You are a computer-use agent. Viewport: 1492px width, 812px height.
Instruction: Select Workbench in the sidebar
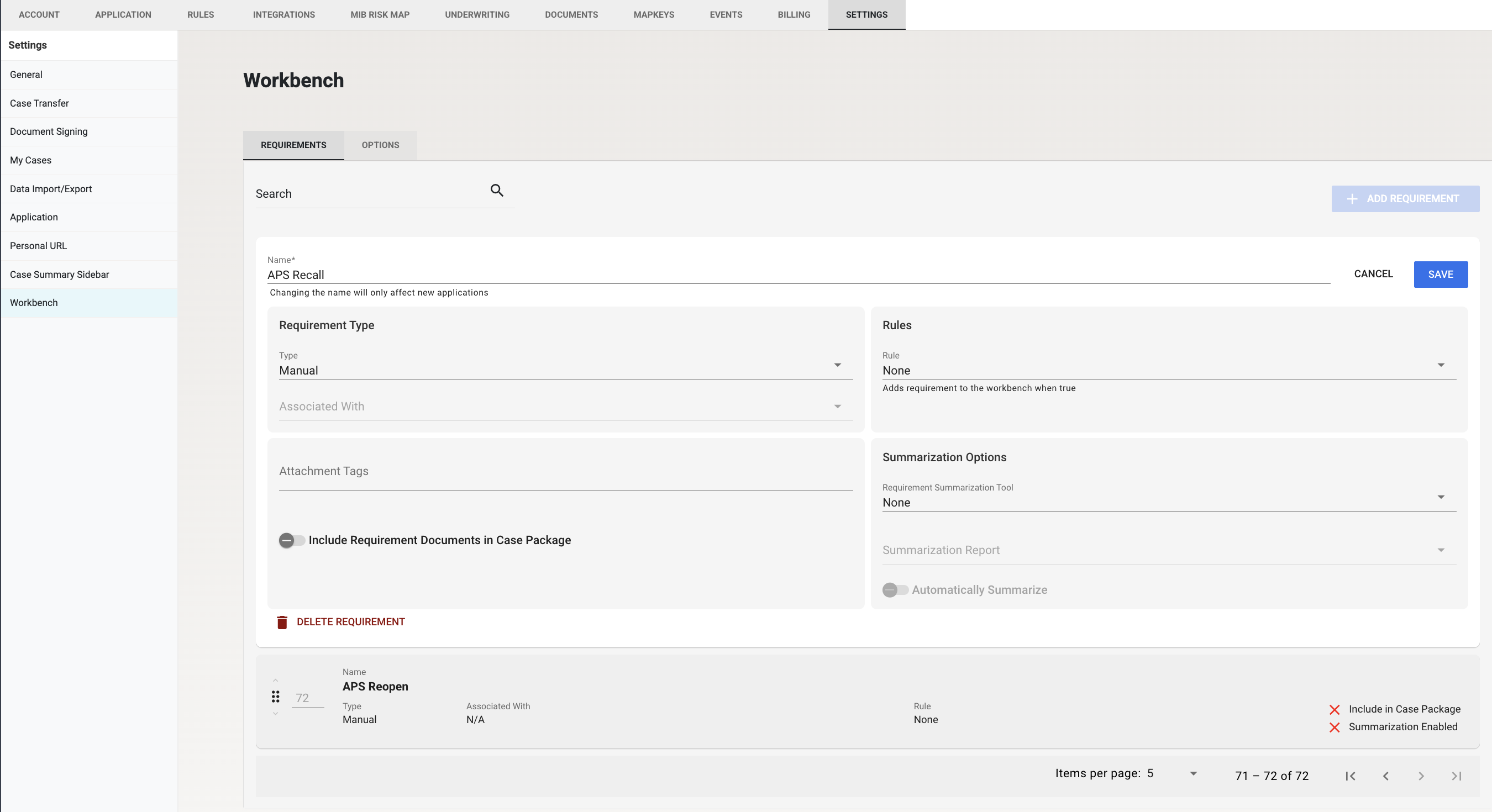pyautogui.click(x=89, y=303)
